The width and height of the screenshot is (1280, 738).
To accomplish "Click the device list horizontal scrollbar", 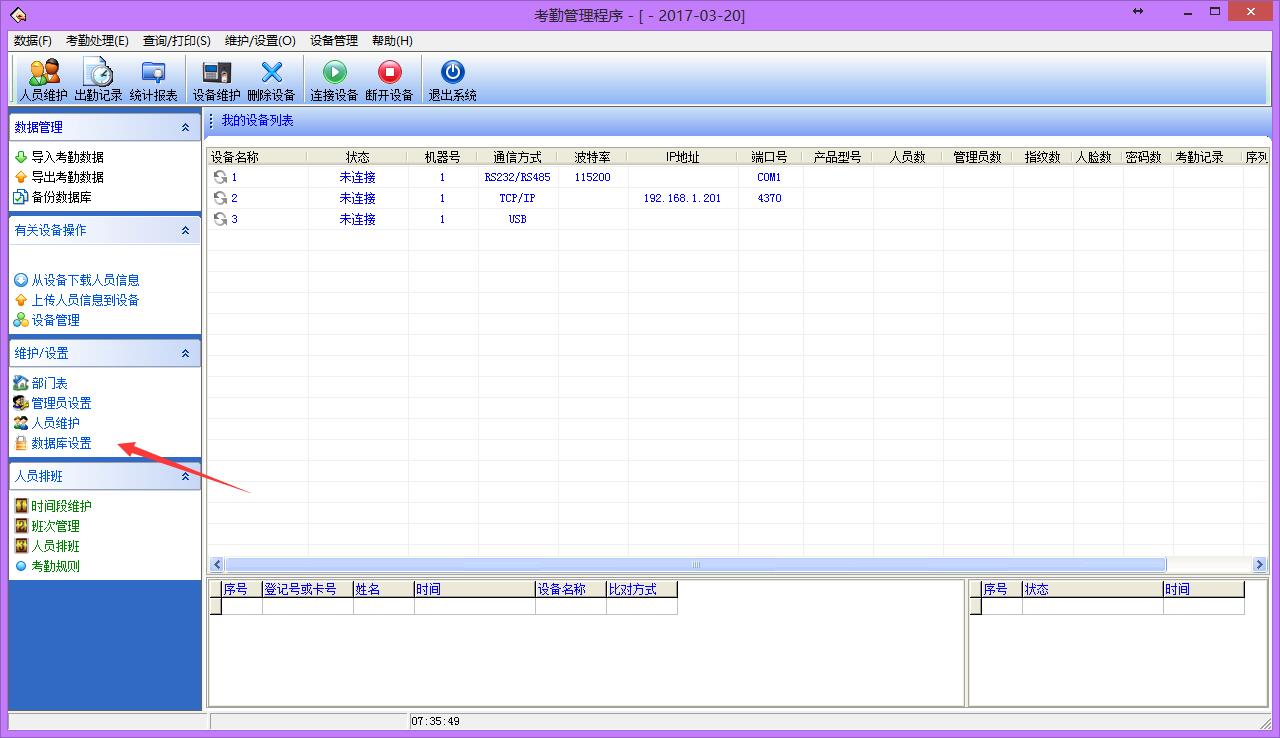I will tap(695, 564).
